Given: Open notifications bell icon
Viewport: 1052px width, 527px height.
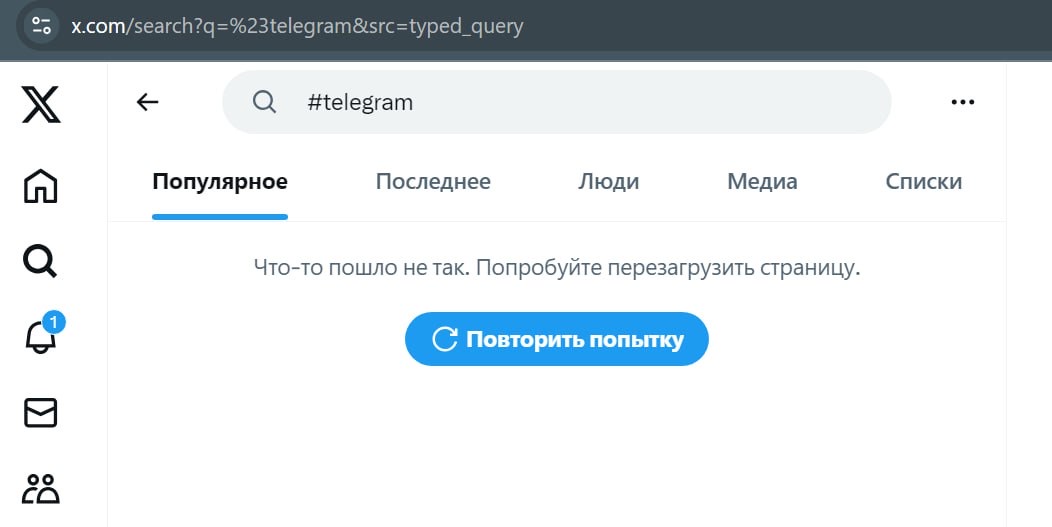Looking at the screenshot, I should point(41,336).
